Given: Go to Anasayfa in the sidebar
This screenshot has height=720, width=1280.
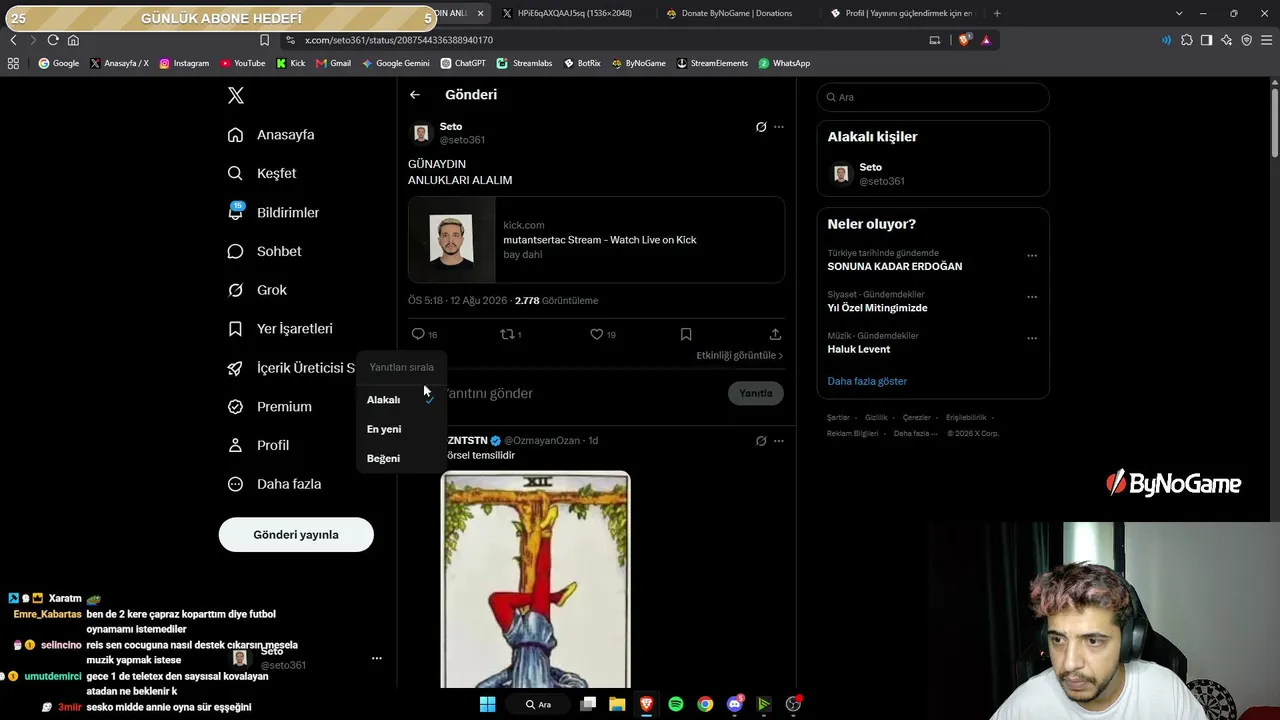Looking at the screenshot, I should coord(271,135).
